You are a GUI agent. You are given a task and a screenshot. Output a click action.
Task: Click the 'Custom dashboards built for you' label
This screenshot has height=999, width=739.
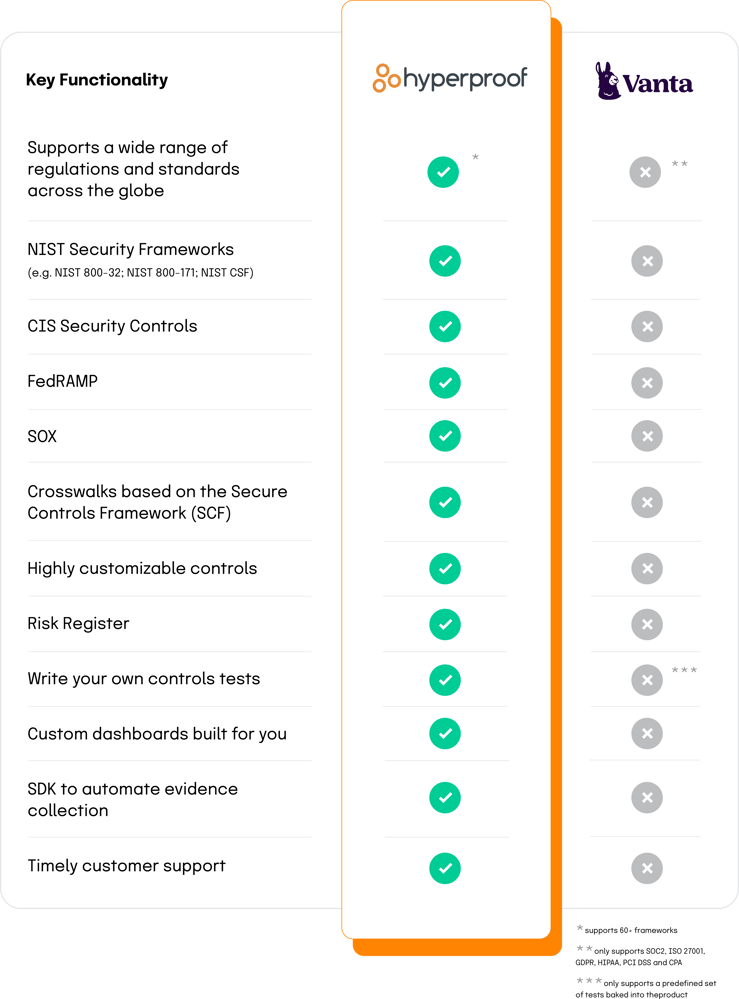[x=157, y=734]
